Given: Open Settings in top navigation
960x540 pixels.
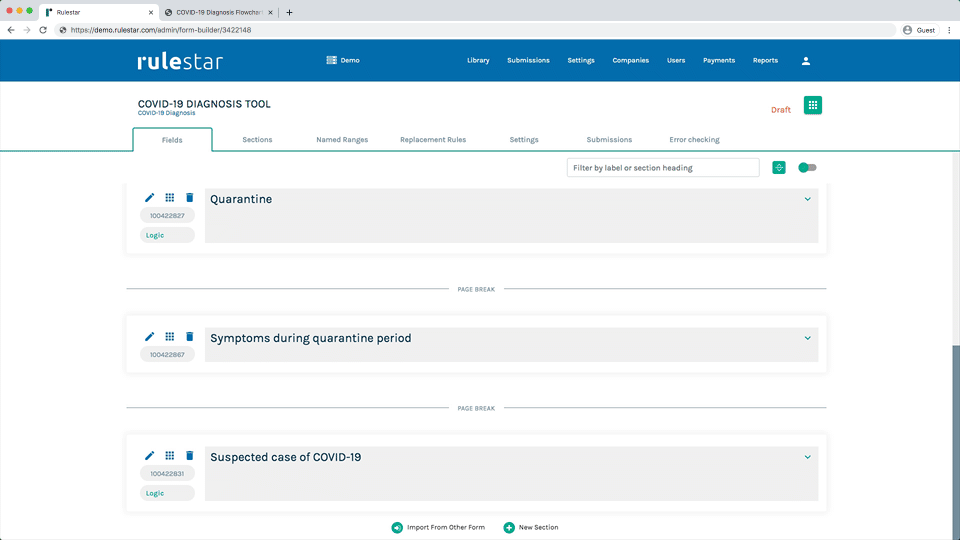Looking at the screenshot, I should [581, 61].
